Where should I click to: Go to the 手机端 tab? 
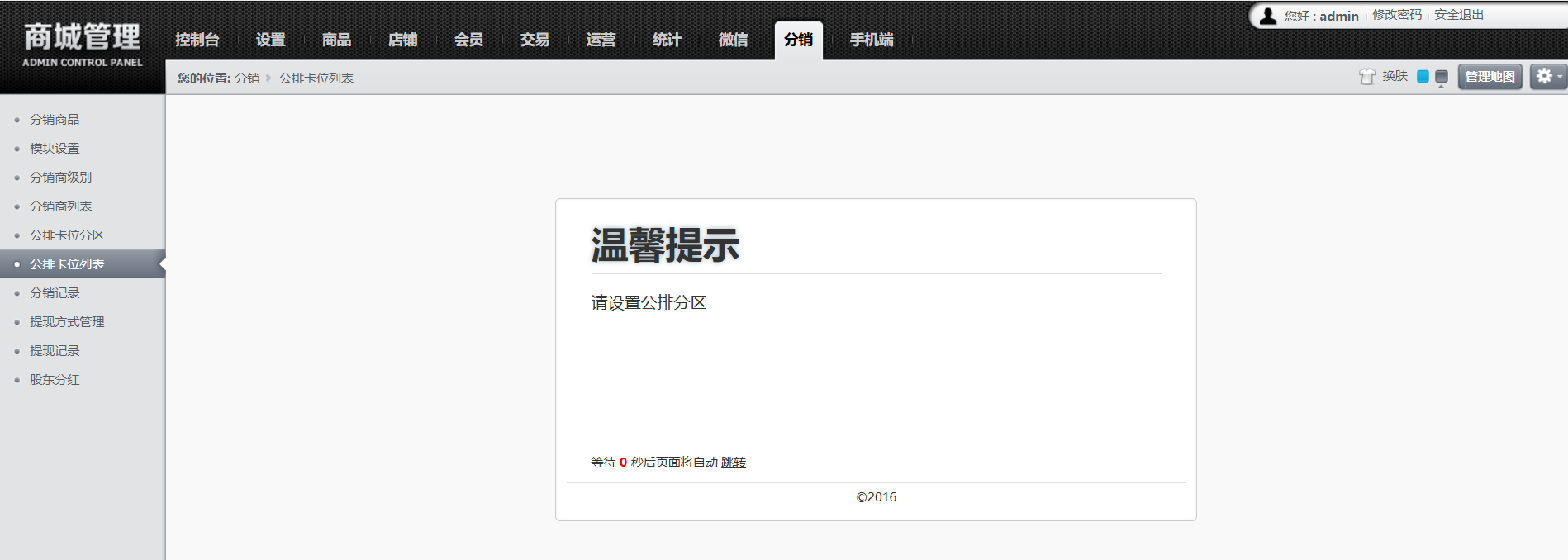(x=872, y=40)
